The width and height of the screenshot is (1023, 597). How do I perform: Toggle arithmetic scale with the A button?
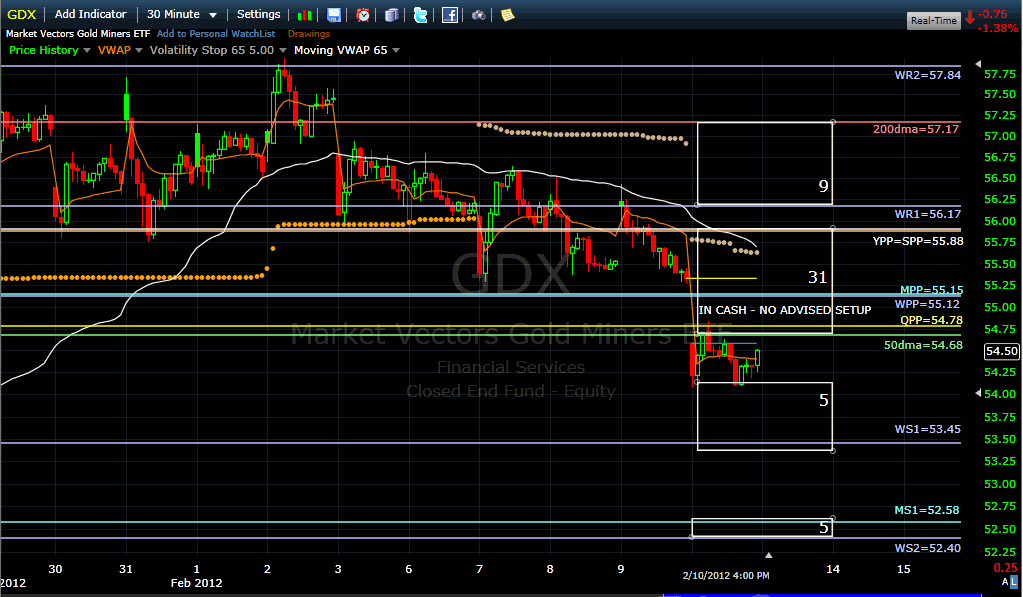pyautogui.click(x=1005, y=581)
